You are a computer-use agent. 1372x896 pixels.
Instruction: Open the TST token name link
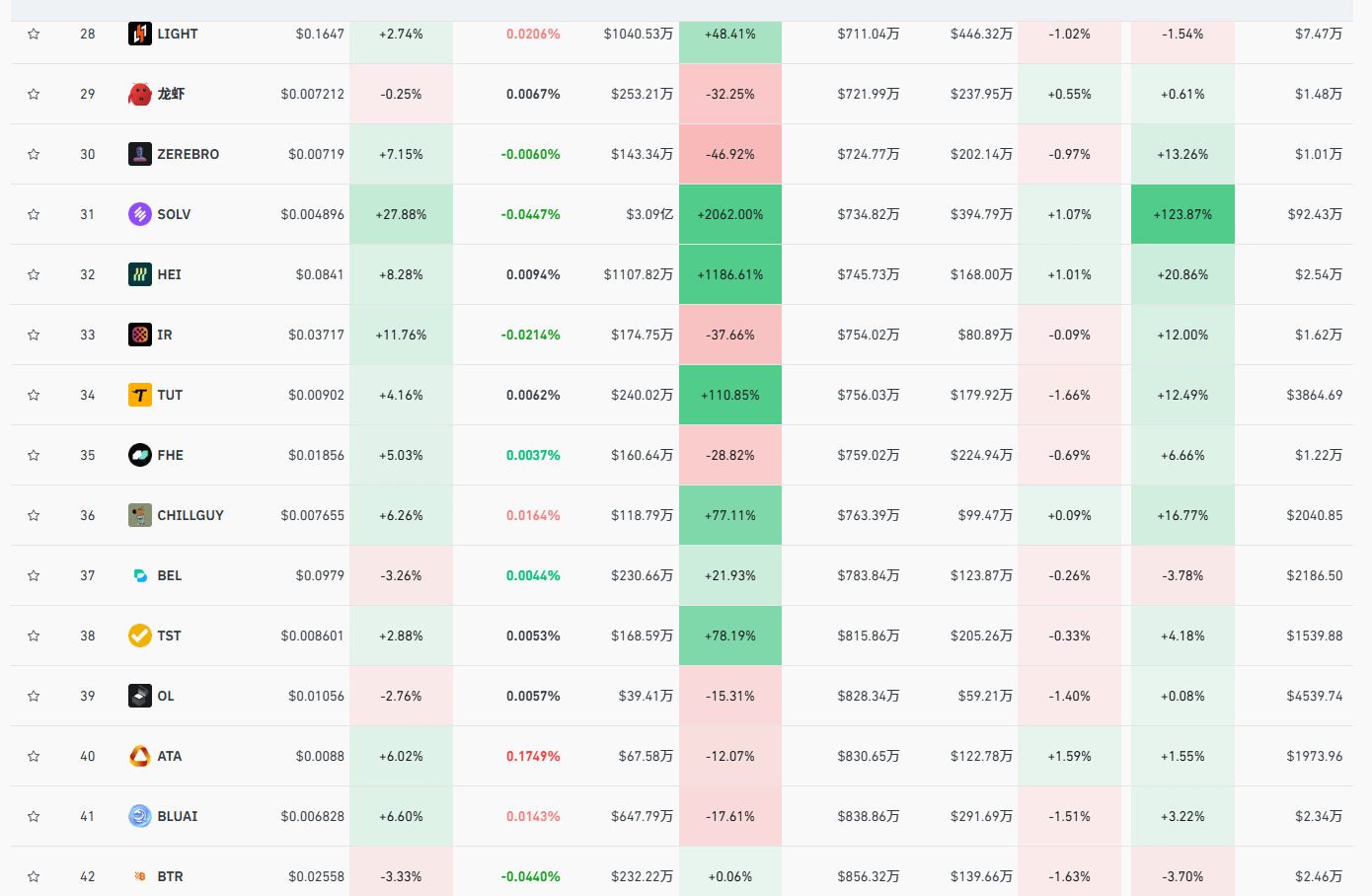[x=170, y=635]
